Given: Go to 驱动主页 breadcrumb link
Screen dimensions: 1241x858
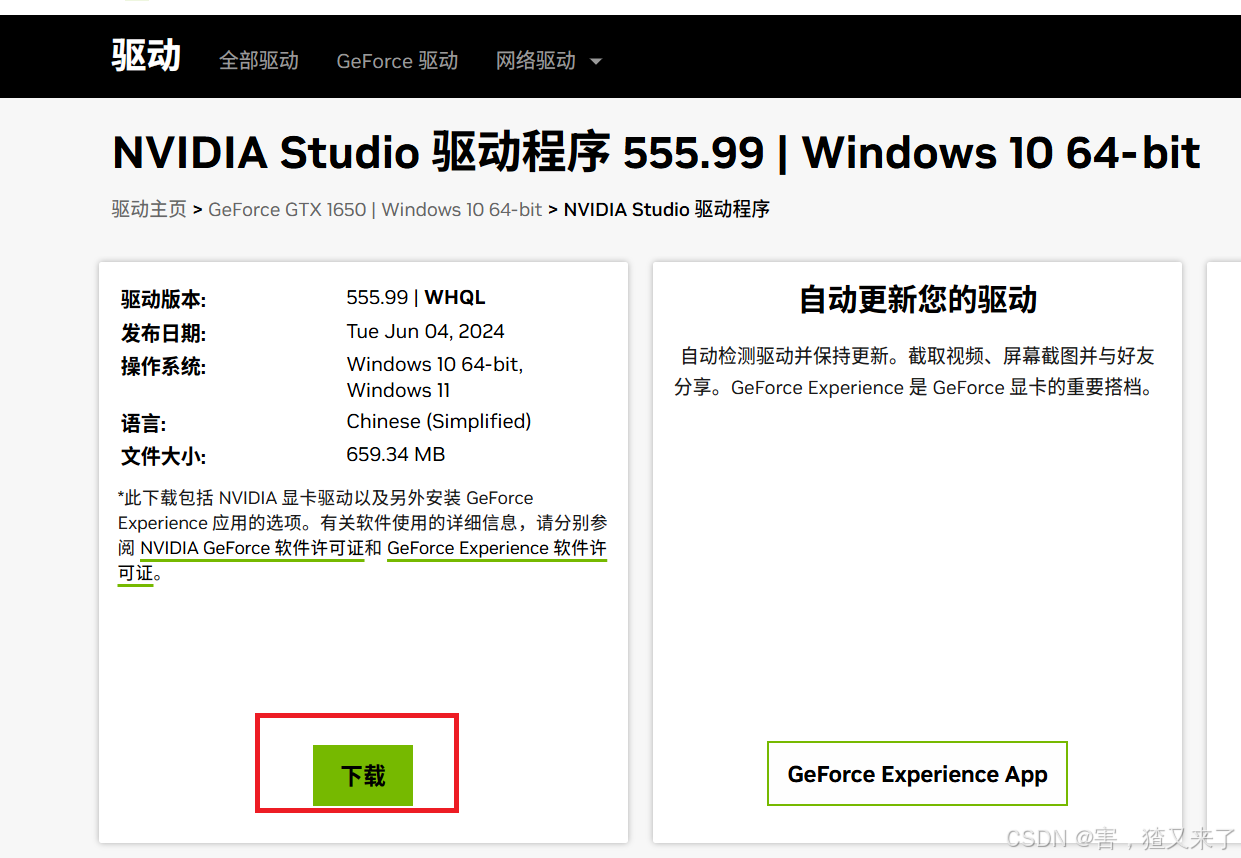Looking at the screenshot, I should click(x=149, y=210).
